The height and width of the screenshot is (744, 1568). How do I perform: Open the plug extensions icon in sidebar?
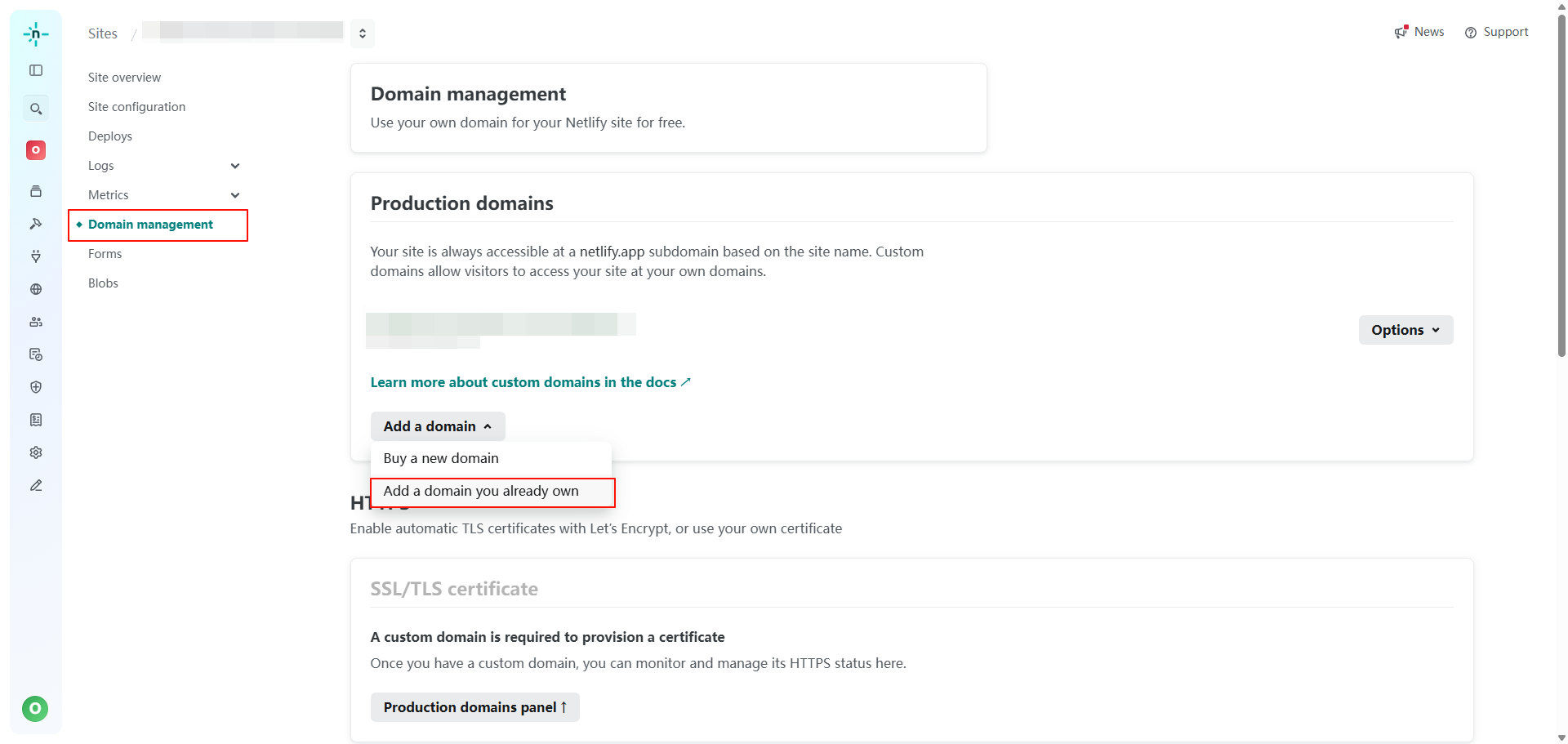(36, 256)
